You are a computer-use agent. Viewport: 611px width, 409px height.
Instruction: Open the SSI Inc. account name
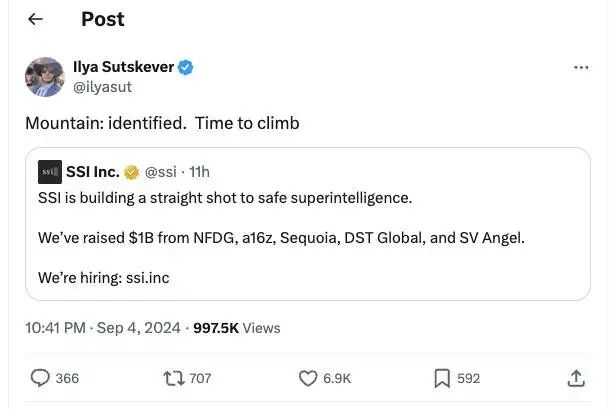[93, 171]
